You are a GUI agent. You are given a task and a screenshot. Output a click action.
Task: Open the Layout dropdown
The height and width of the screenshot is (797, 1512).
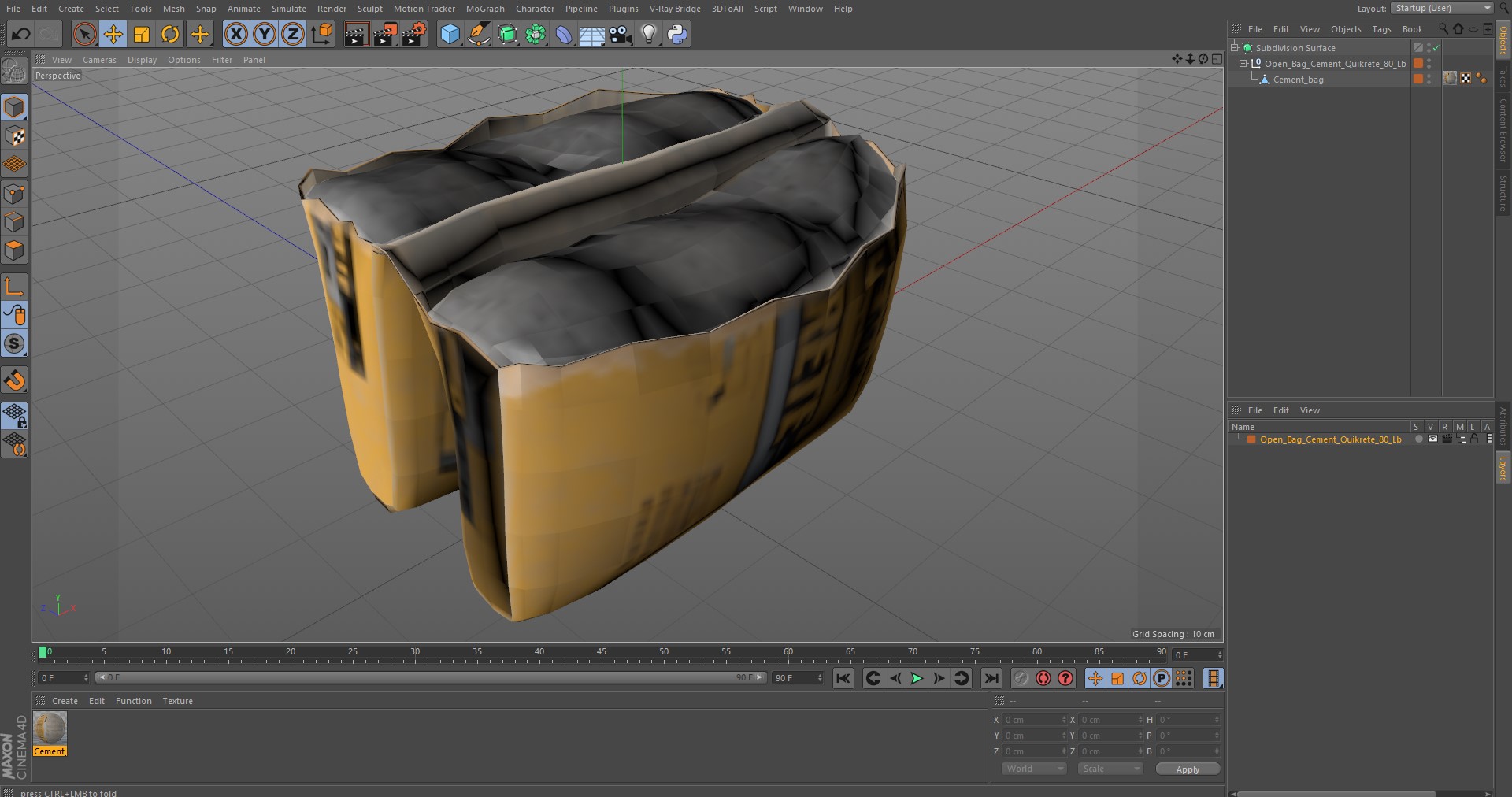pos(1441,8)
